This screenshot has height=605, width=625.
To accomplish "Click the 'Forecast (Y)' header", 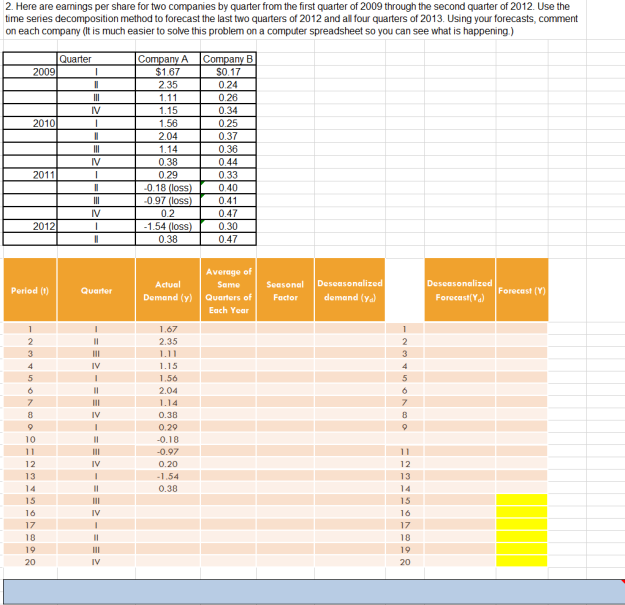I will click(x=522, y=290).
